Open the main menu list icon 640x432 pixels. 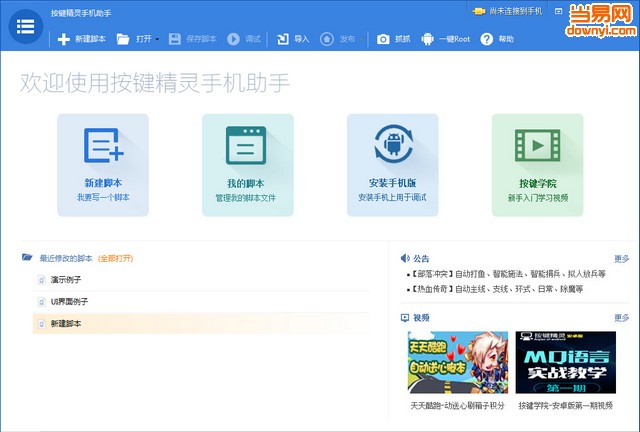coord(25,26)
